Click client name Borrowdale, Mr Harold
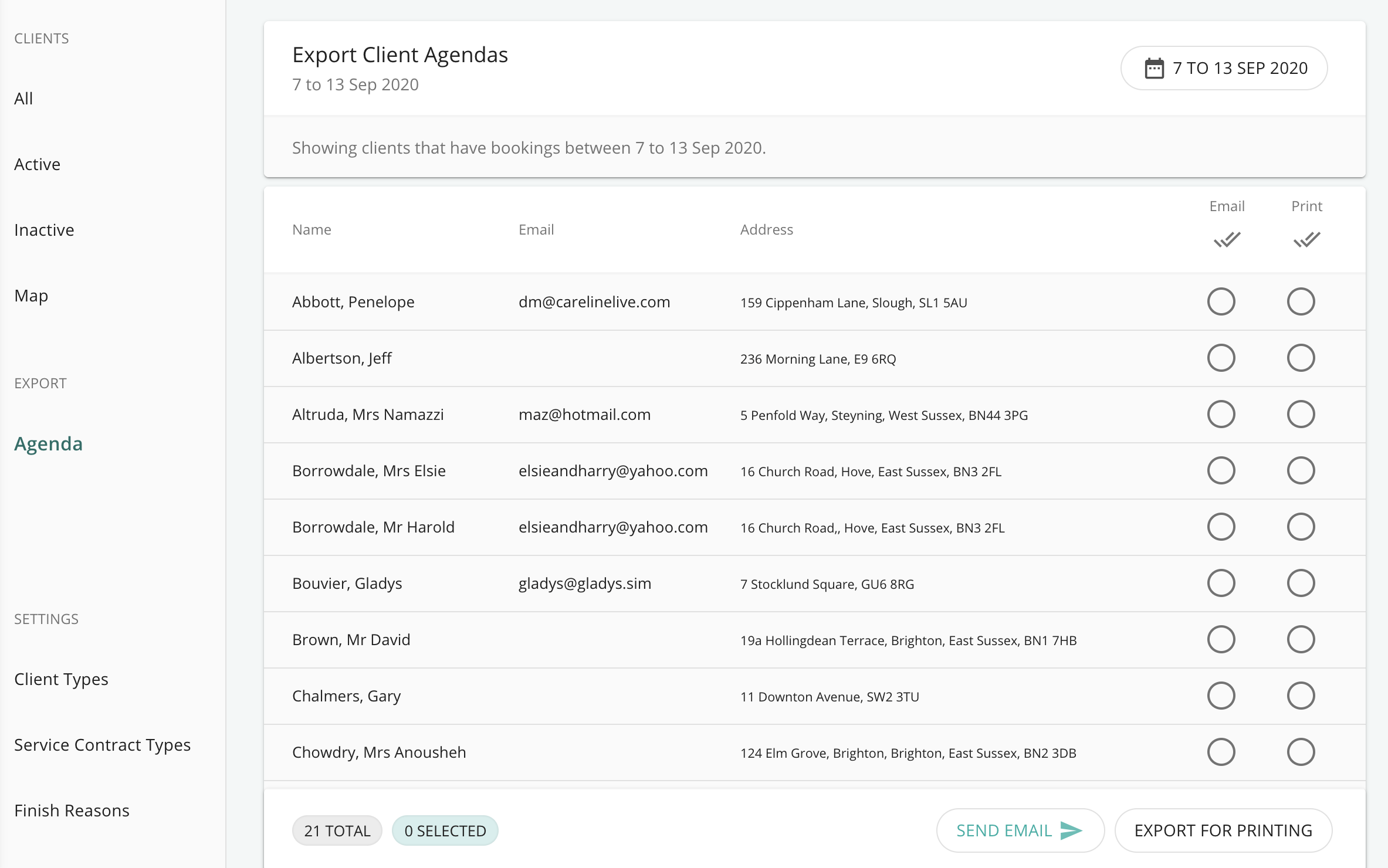This screenshot has height=868, width=1388. pyautogui.click(x=373, y=527)
